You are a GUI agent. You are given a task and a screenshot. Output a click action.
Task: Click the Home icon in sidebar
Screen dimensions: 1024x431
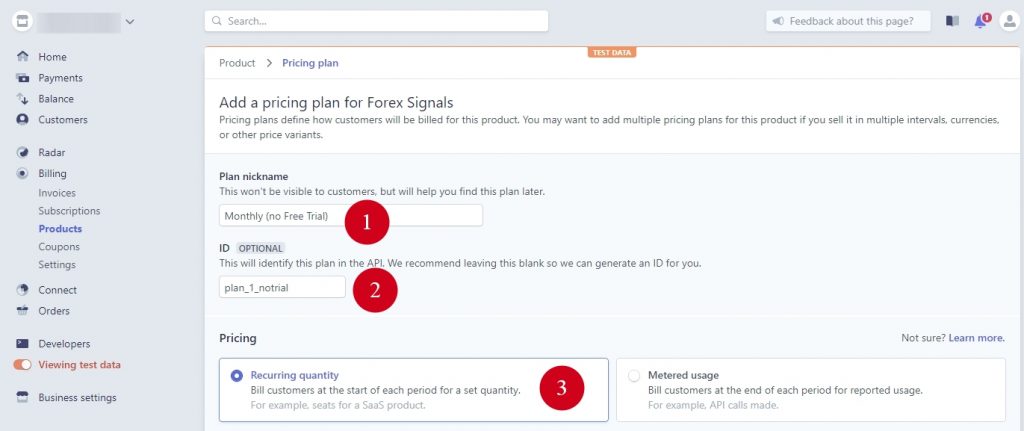tap(23, 57)
